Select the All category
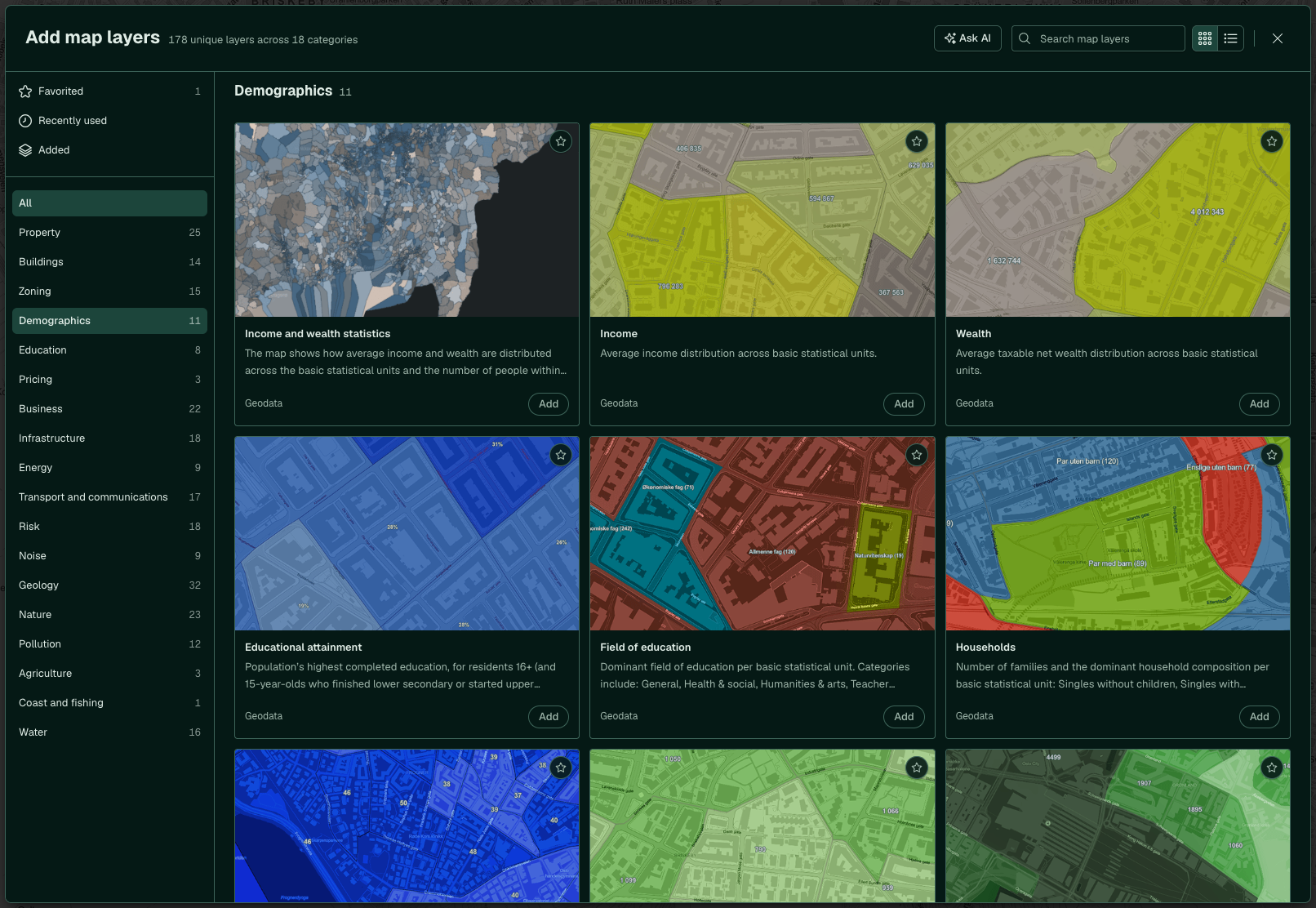1316x908 pixels. [x=109, y=203]
